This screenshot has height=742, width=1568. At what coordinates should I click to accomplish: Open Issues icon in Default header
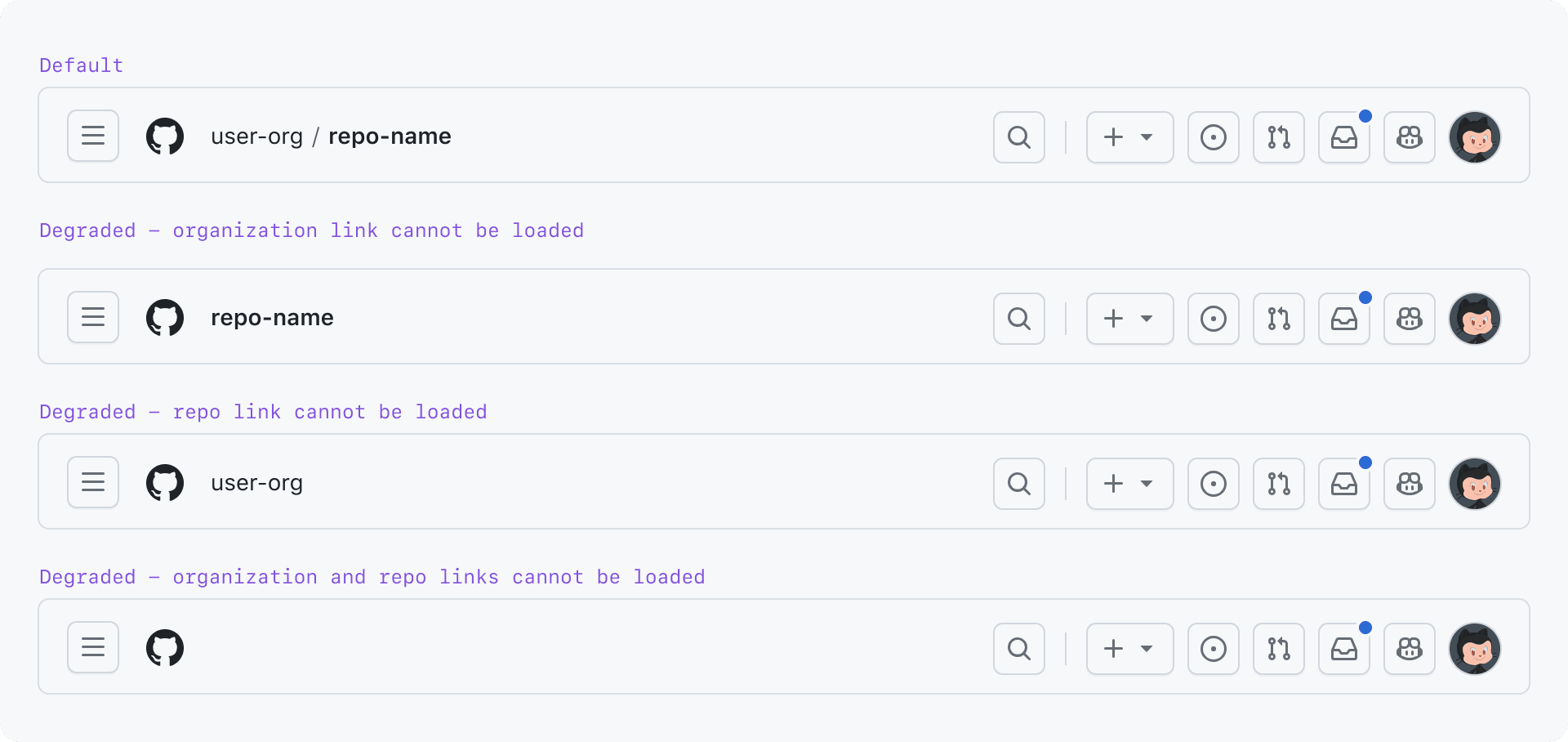[1213, 137]
